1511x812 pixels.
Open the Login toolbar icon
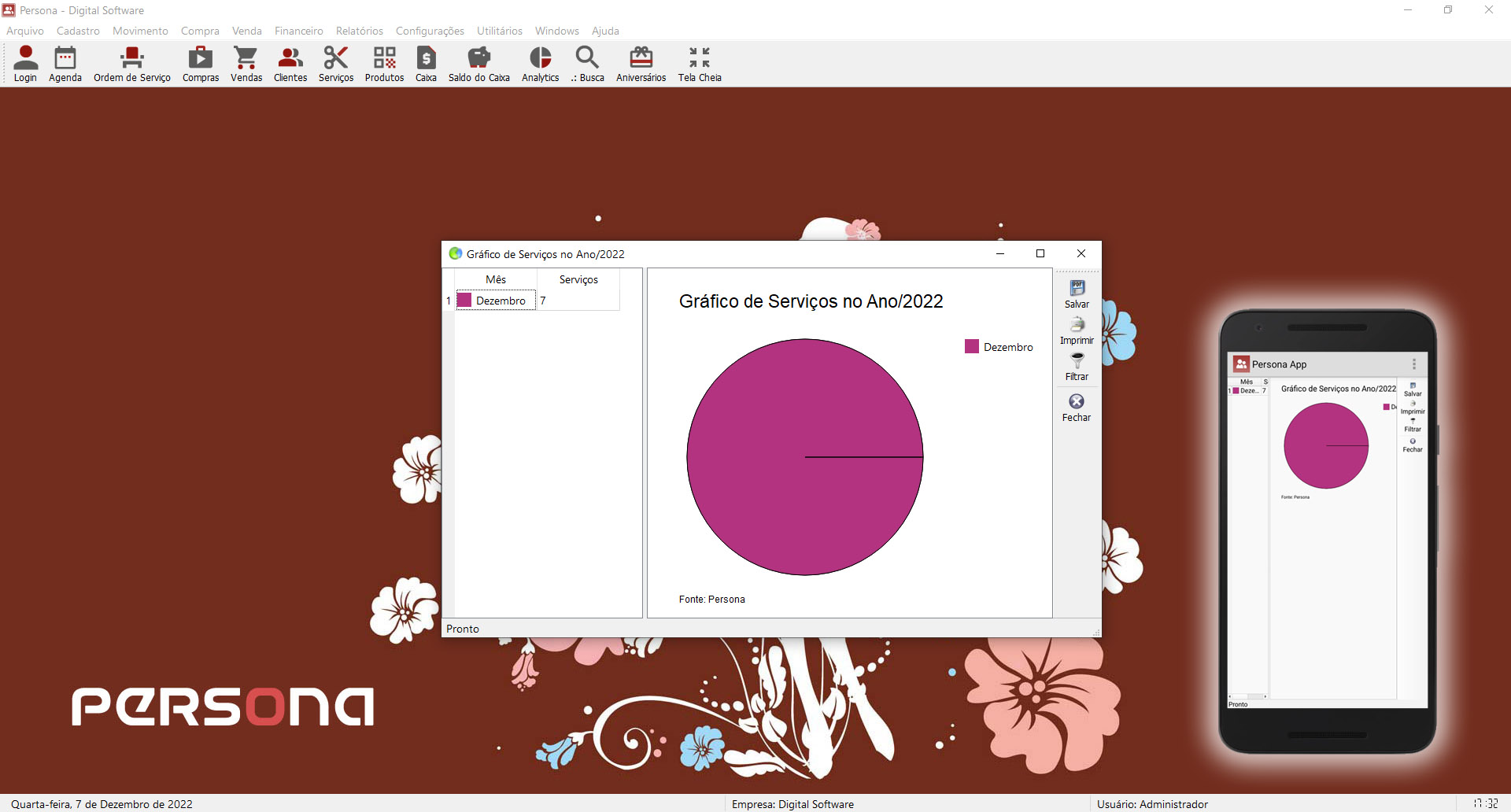click(x=25, y=63)
